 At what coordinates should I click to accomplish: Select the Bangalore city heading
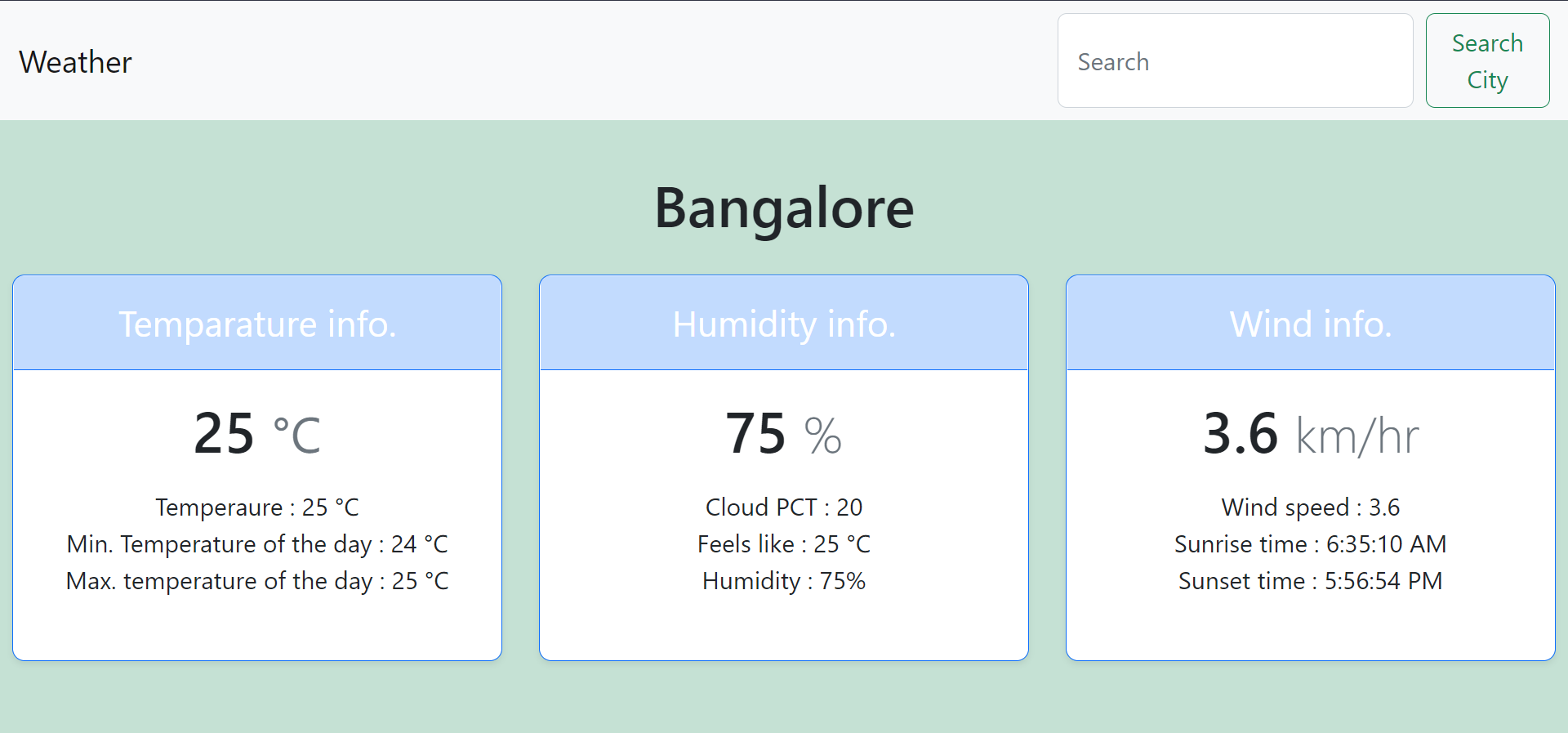(783, 208)
